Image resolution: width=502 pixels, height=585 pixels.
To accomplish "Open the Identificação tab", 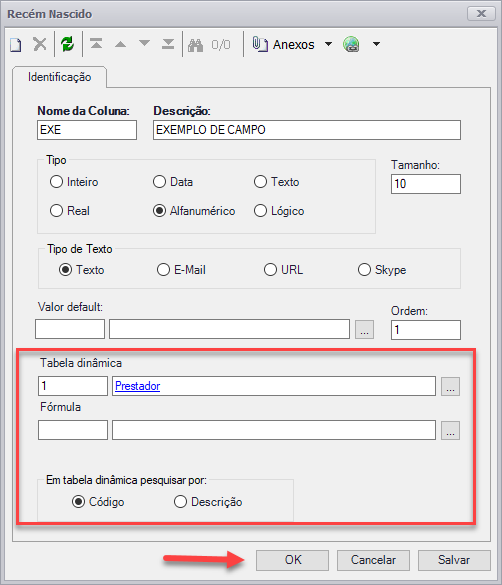I will click(59, 77).
